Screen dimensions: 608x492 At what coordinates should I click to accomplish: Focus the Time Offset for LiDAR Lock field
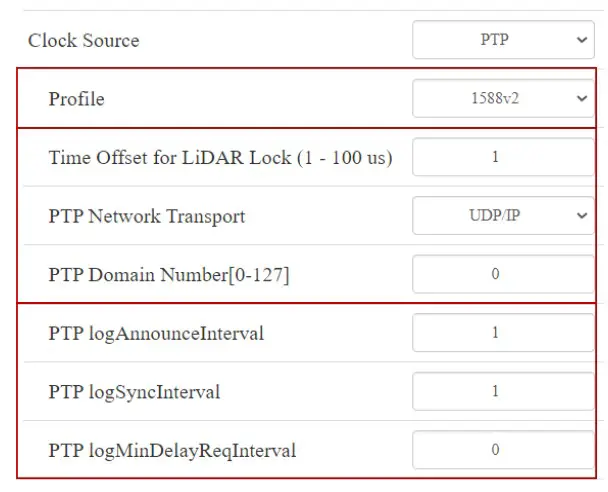click(x=502, y=158)
